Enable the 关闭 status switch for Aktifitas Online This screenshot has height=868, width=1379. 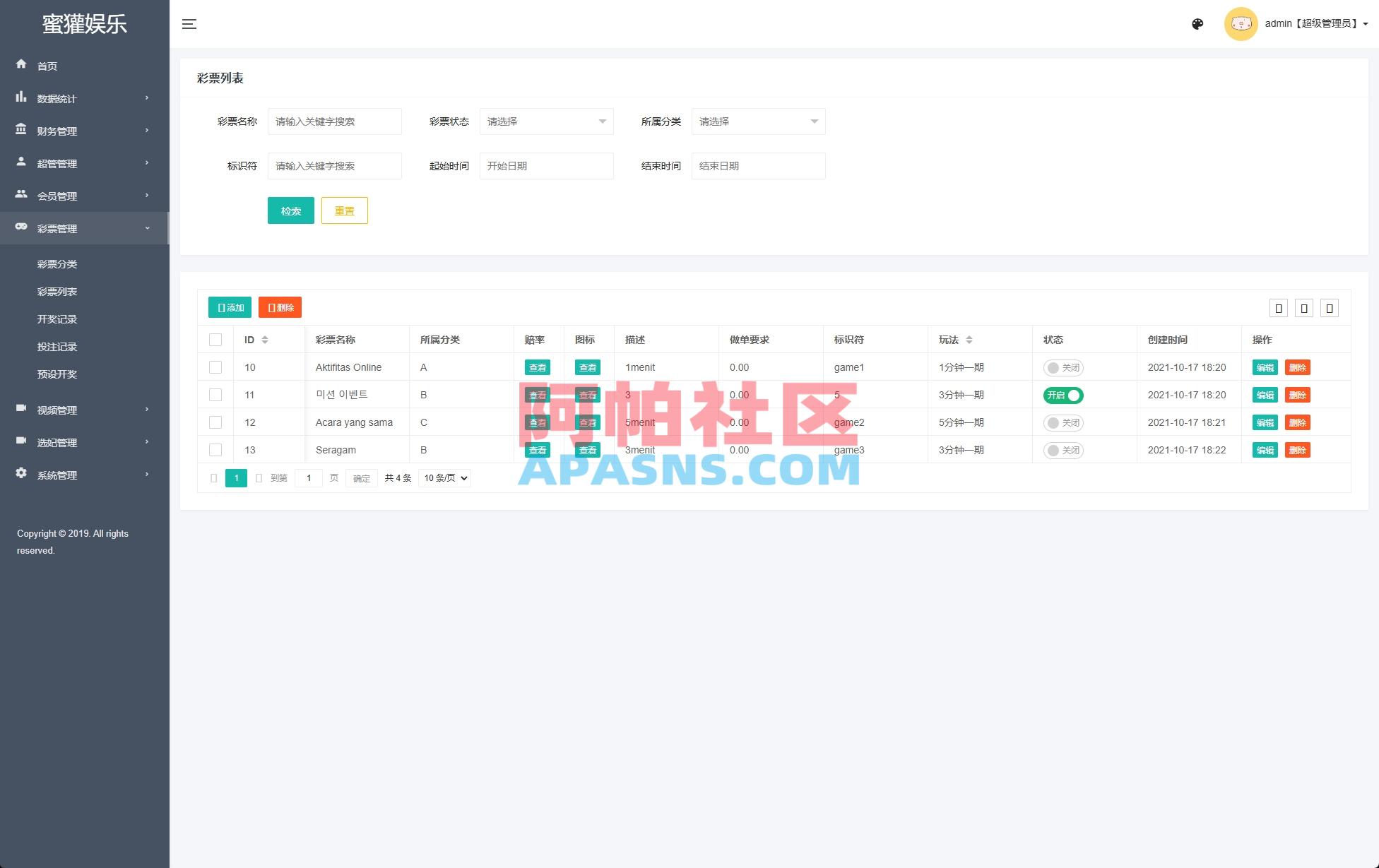[1063, 367]
